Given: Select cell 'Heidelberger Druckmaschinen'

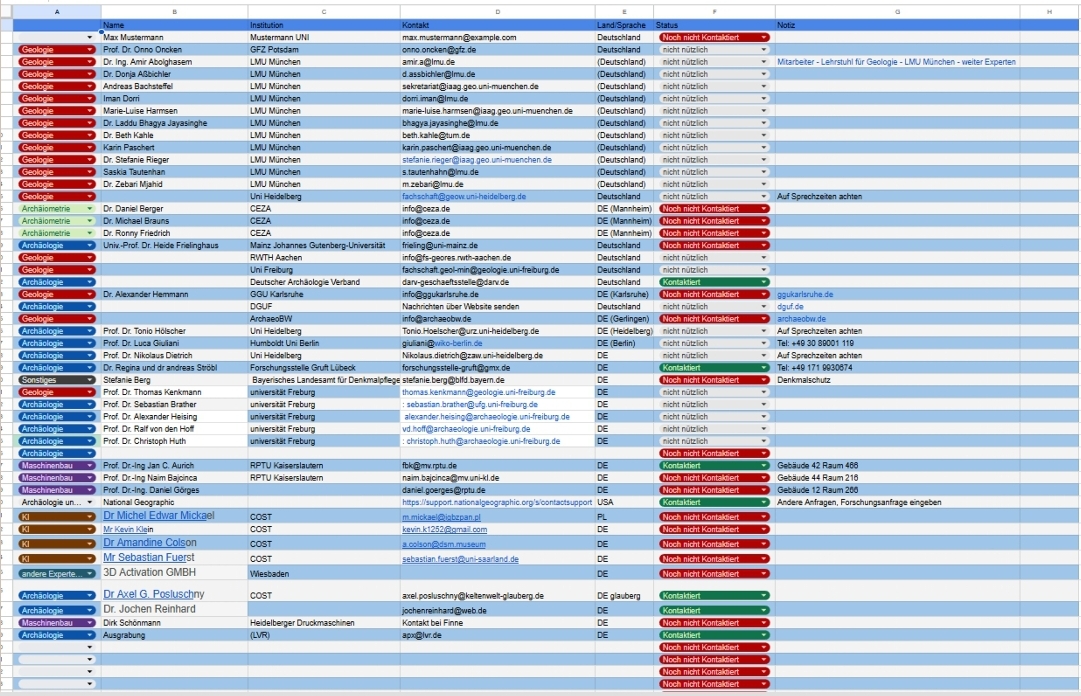Looking at the screenshot, I should [324, 623].
